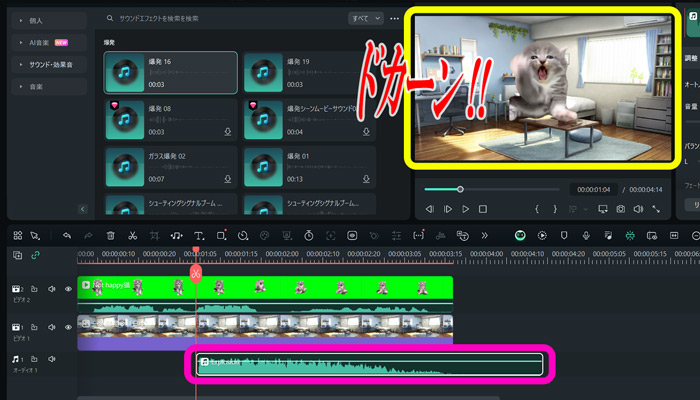The width and height of the screenshot is (700, 400).
Task: Play the preview
Action: coord(465,209)
